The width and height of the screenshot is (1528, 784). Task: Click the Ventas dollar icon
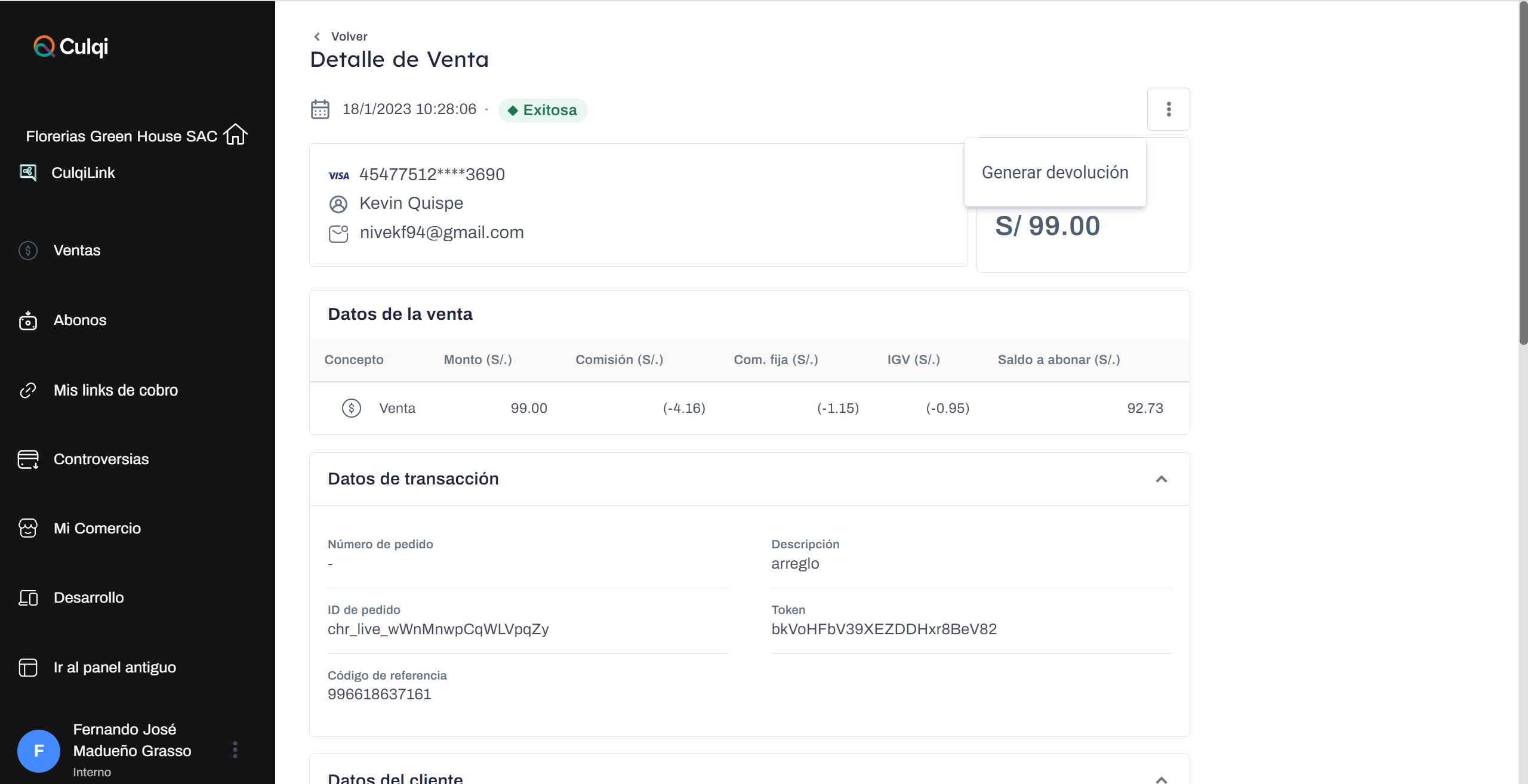click(28, 251)
